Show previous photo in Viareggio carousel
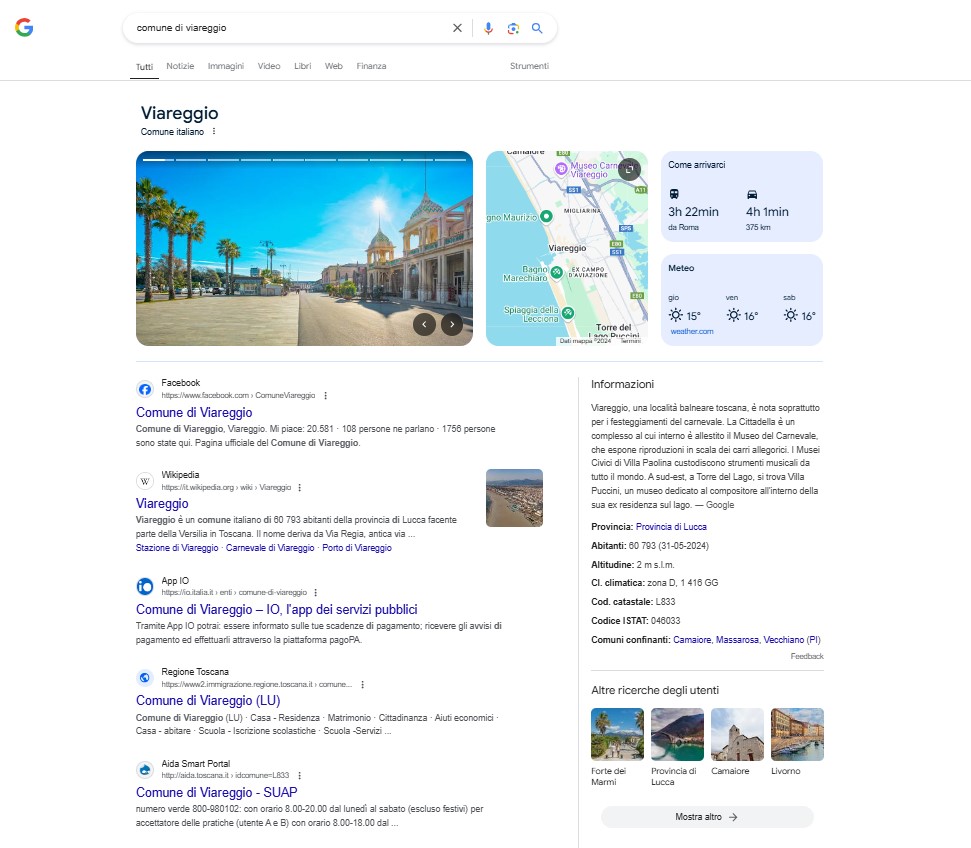This screenshot has width=971, height=848. point(424,324)
